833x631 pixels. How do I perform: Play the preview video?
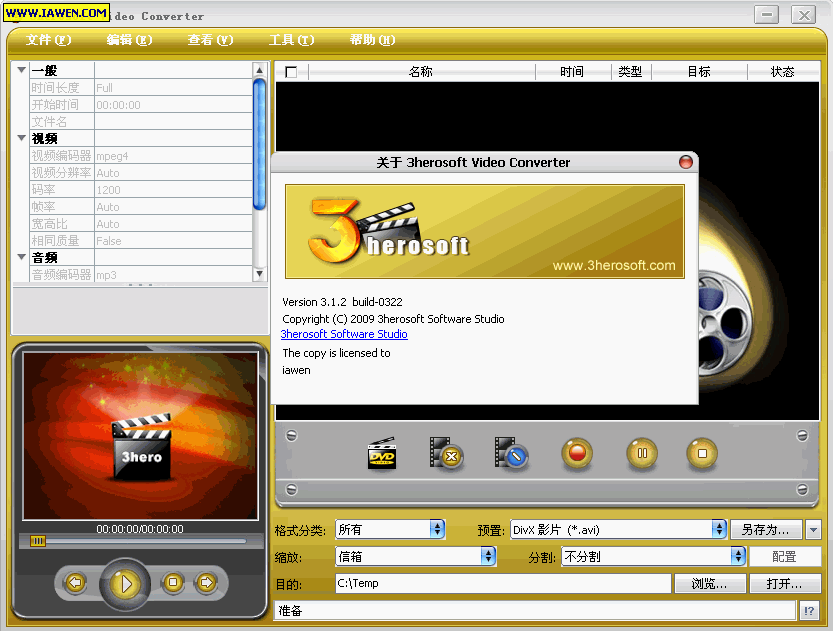(x=125, y=582)
